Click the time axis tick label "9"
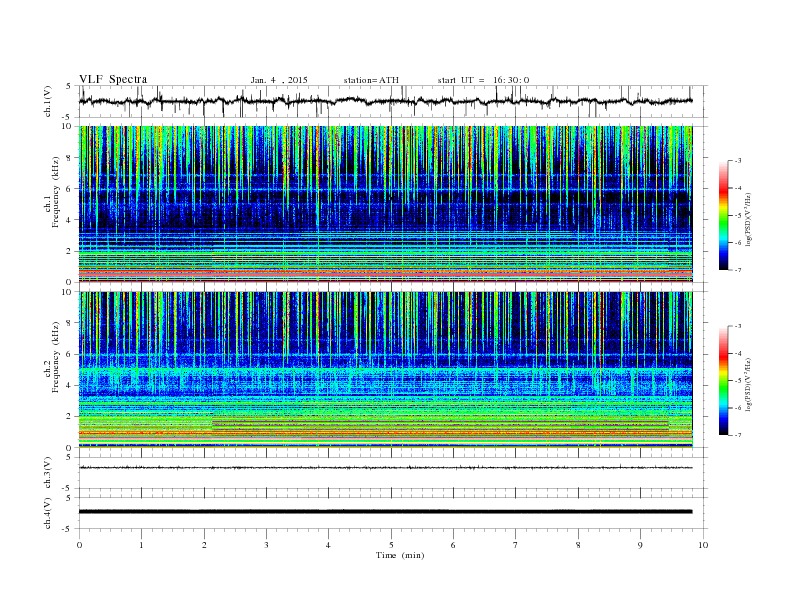792x612 pixels. point(640,545)
